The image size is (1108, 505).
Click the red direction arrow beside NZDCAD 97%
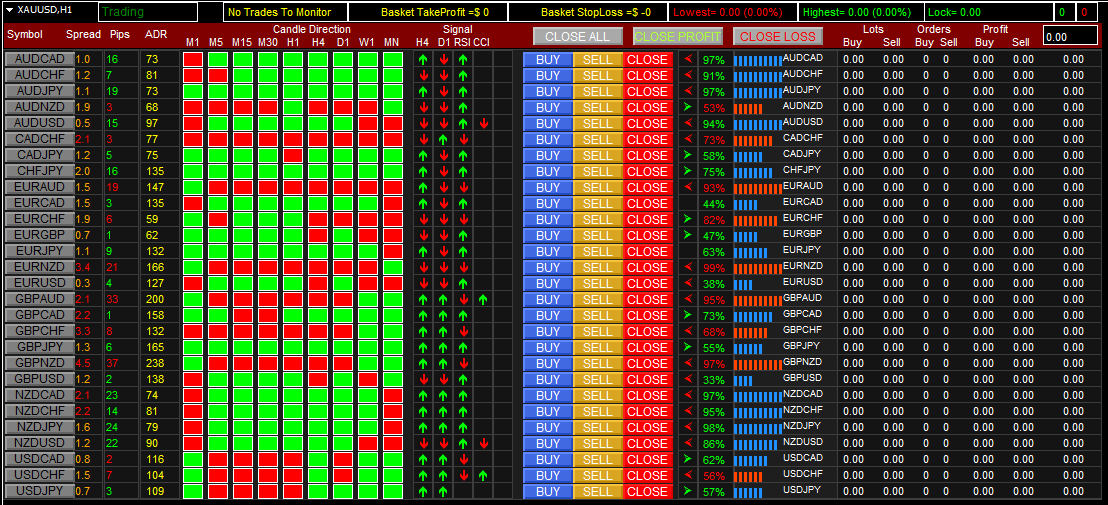[688, 395]
